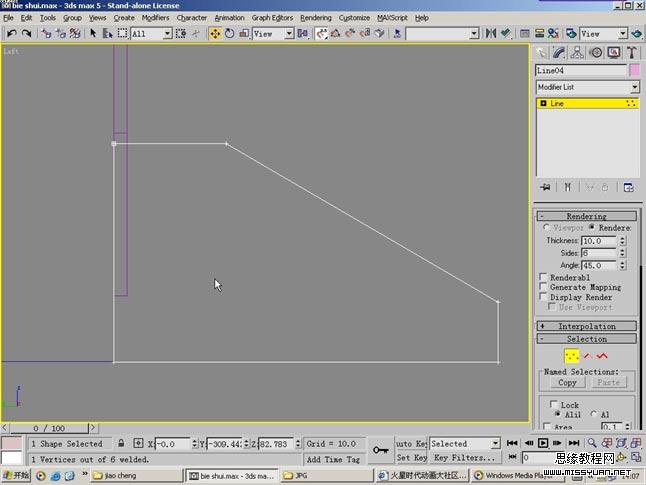Screen dimensions: 646x485
Task: Open Key Filters dialog
Action: (x=465, y=457)
